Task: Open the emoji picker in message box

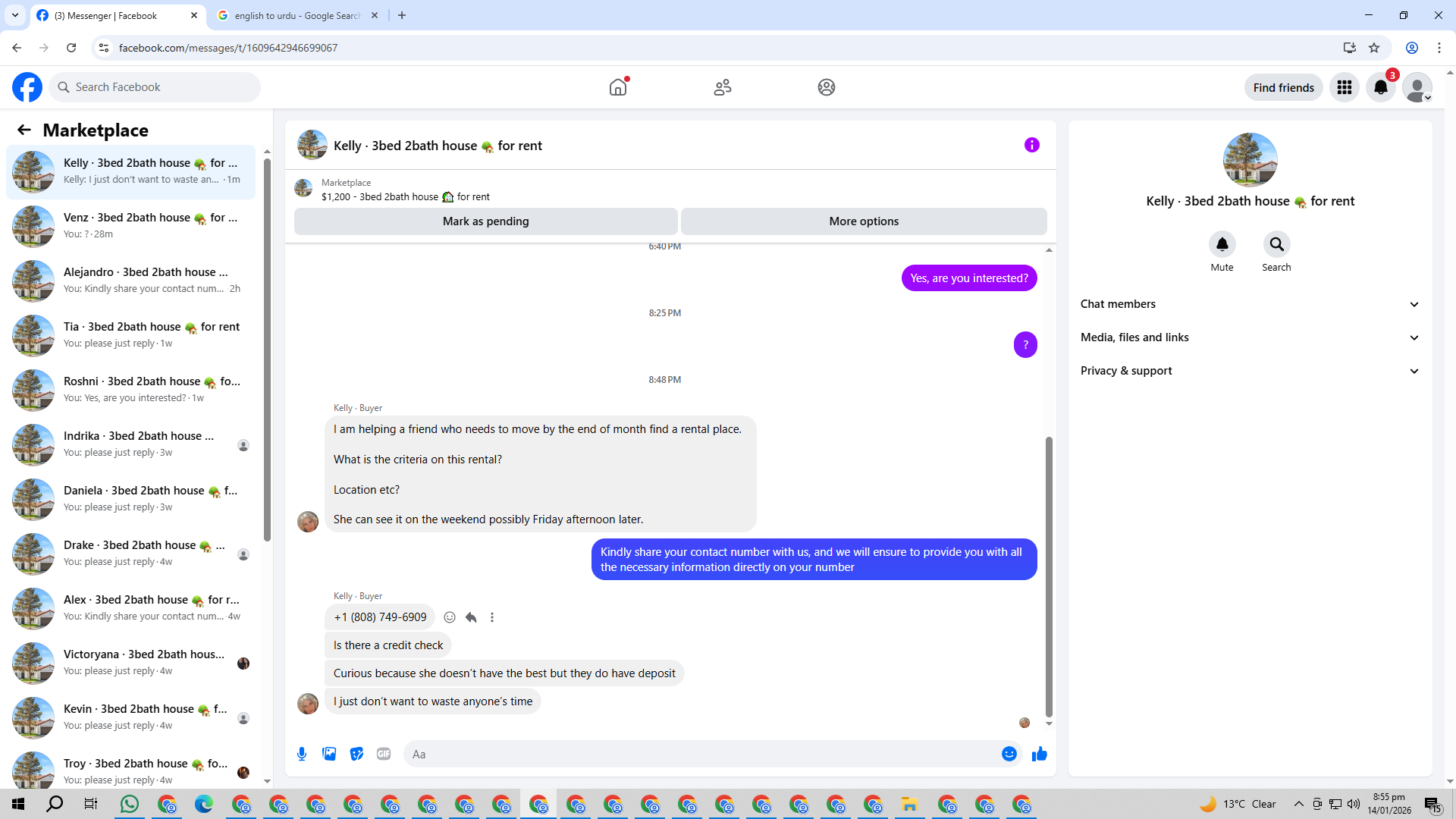Action: [1009, 754]
